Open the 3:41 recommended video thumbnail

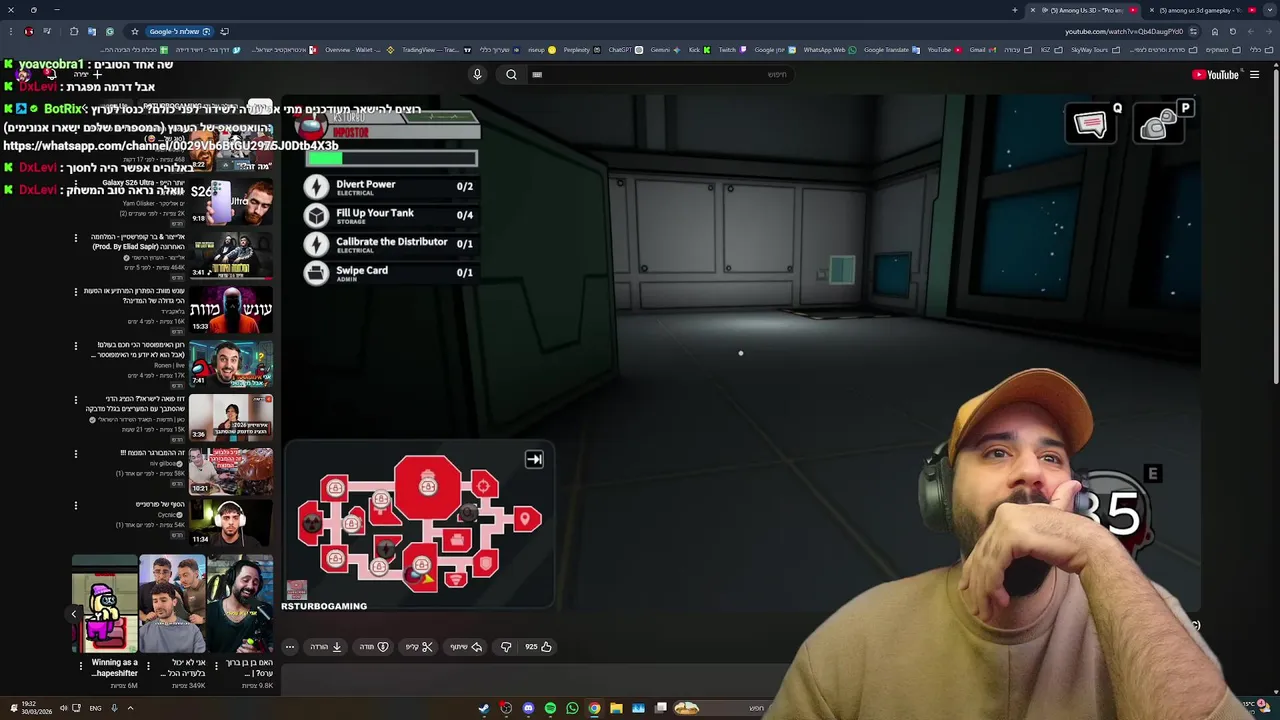[231, 255]
